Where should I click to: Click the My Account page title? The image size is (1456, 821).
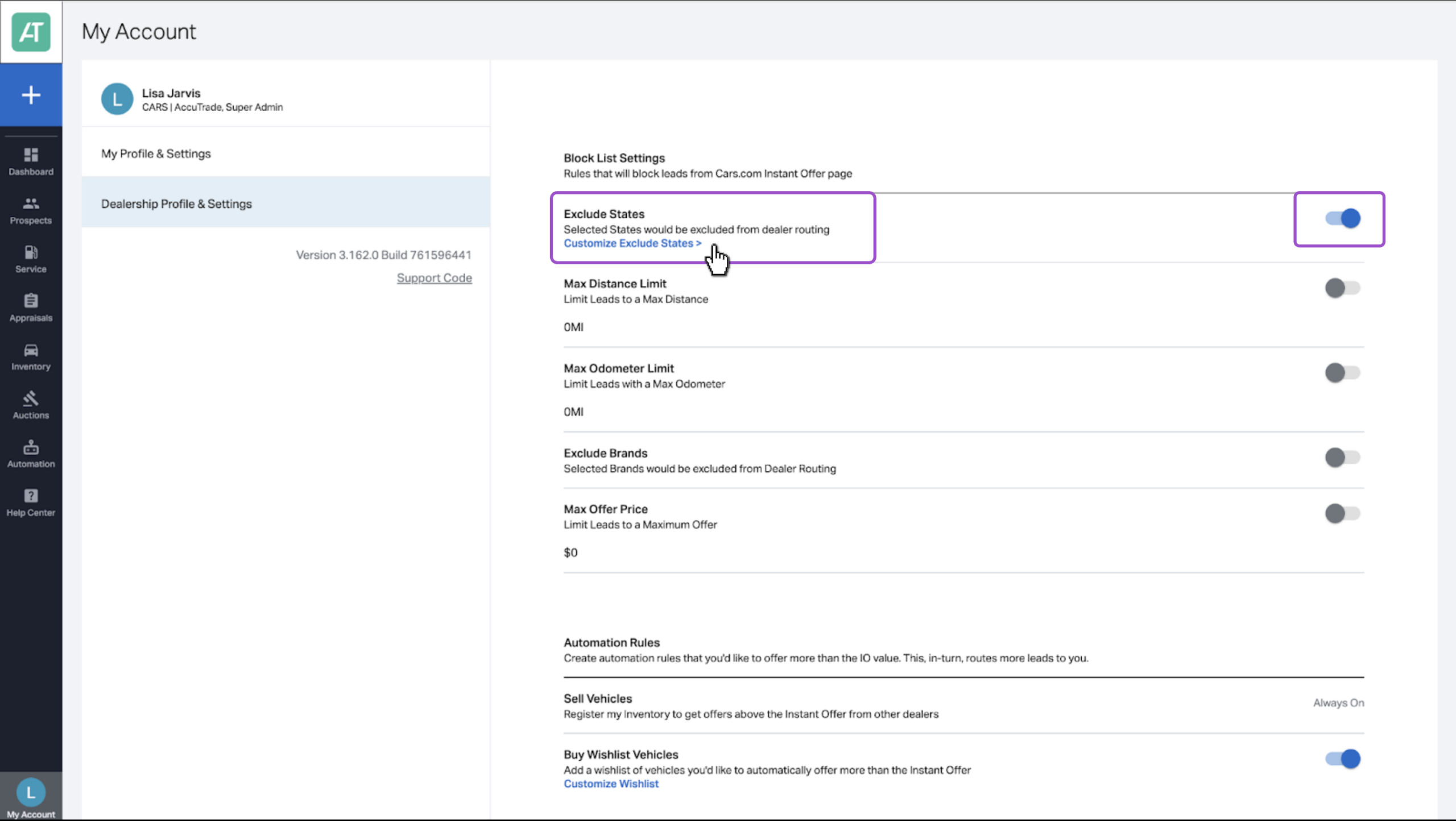139,32
